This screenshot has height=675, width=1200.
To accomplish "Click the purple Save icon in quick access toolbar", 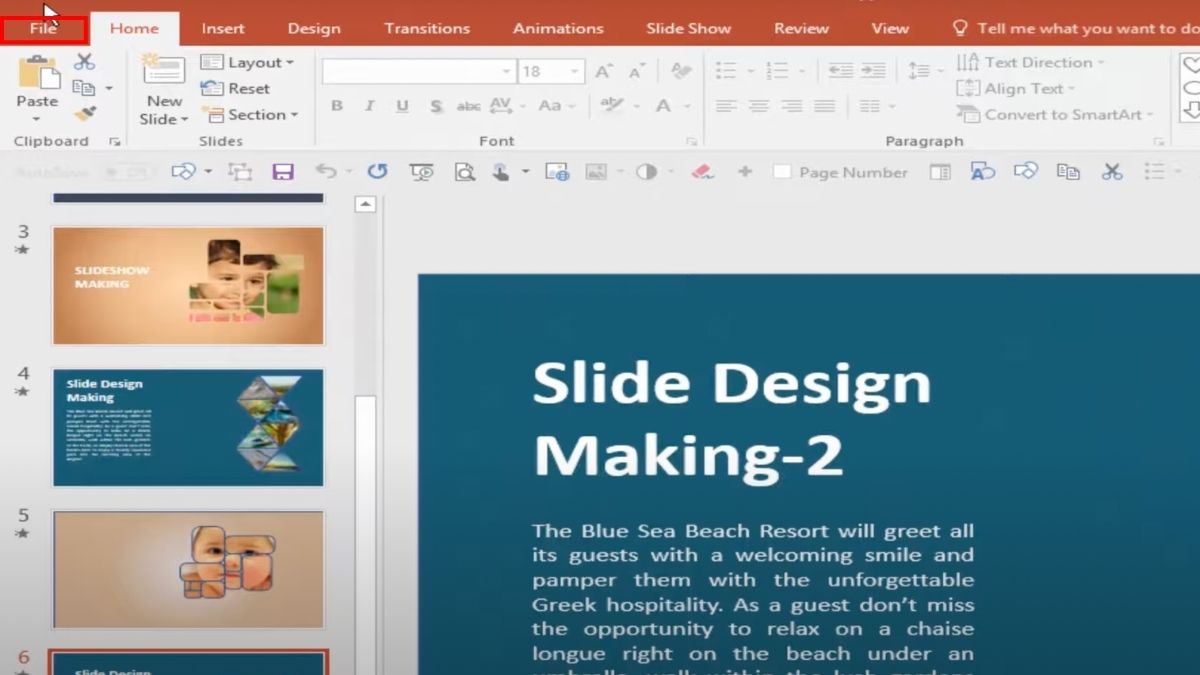I will [x=283, y=172].
